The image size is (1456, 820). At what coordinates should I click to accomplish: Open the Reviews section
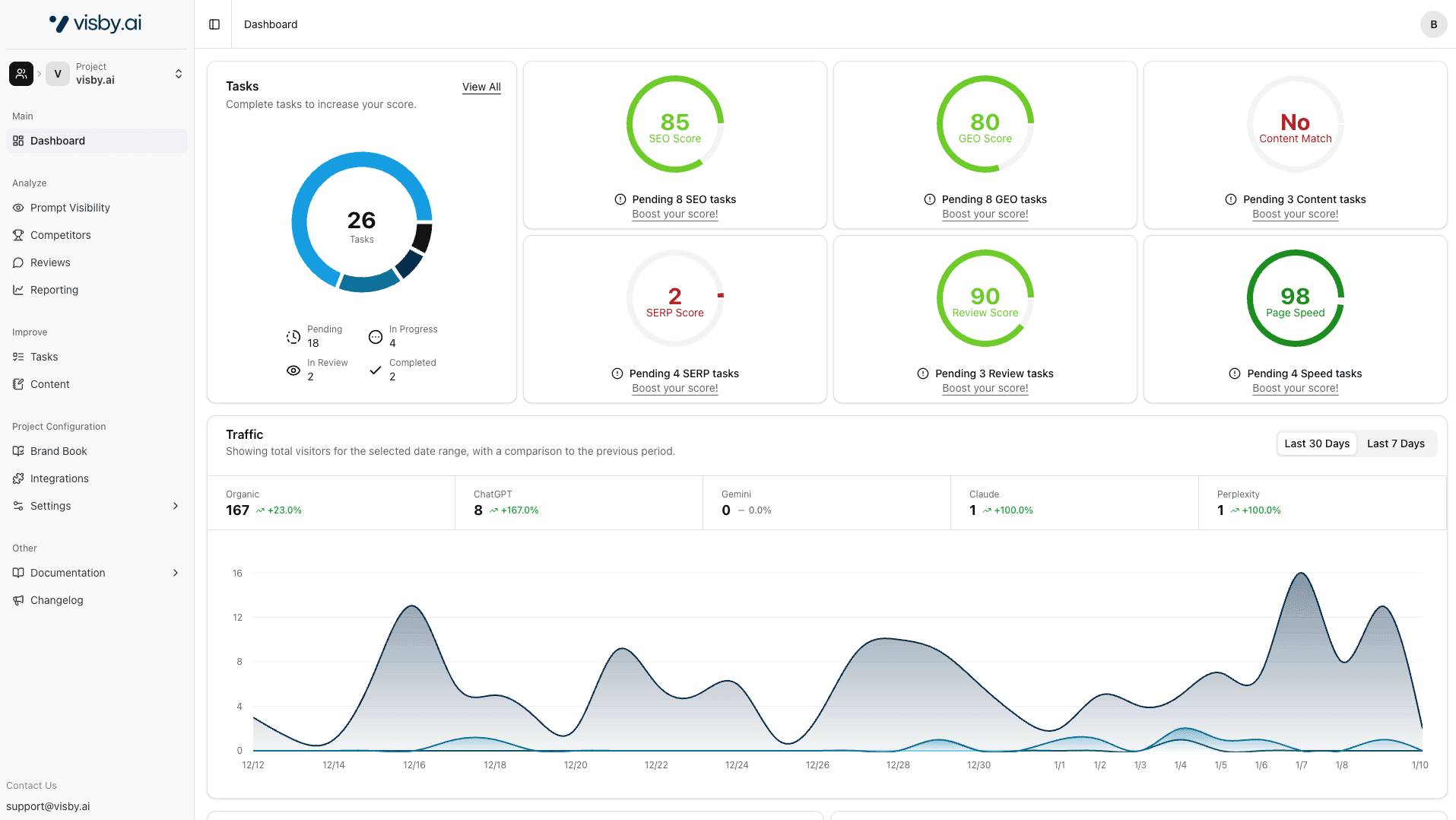pyautogui.click(x=51, y=262)
